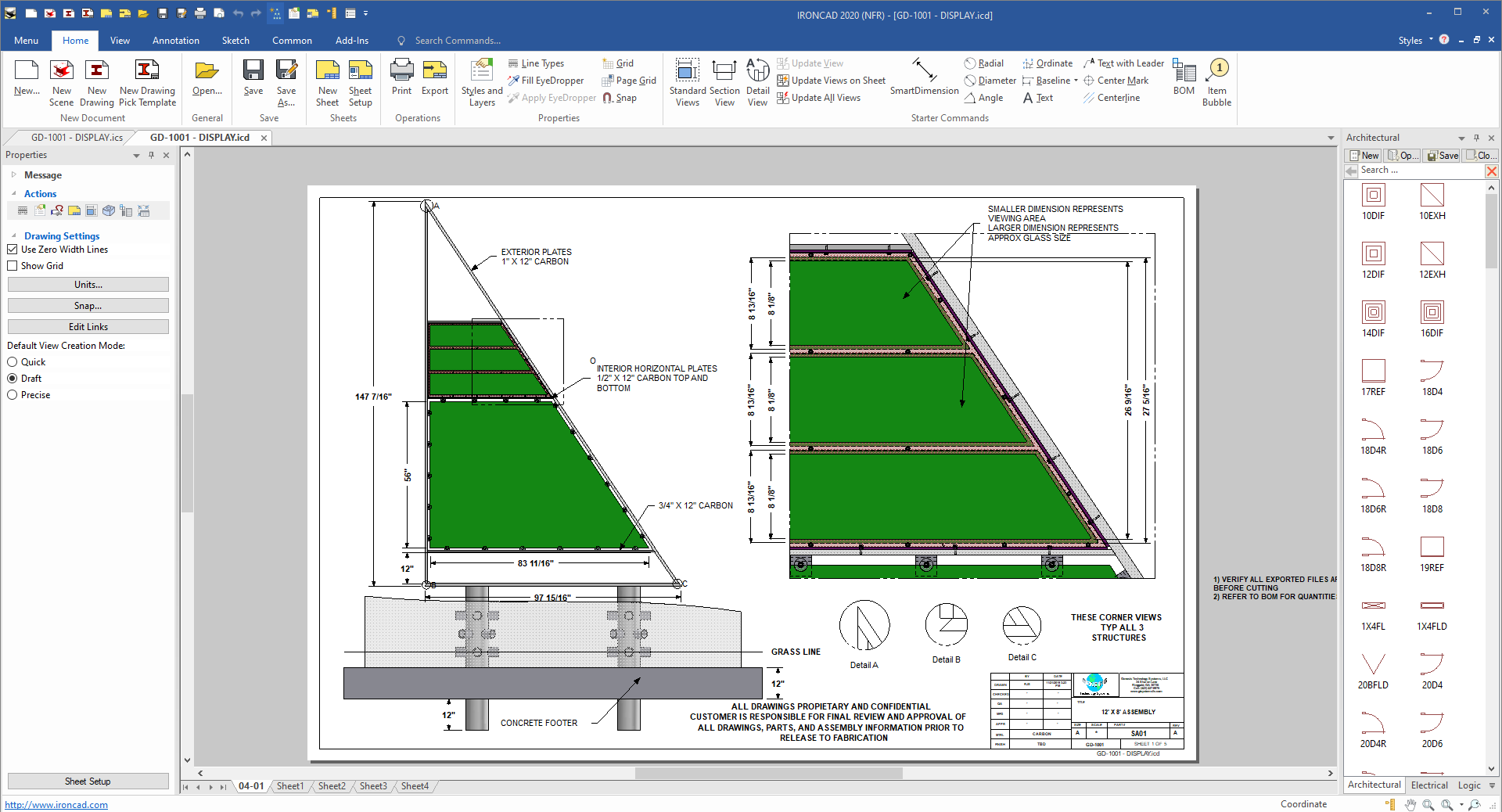This screenshot has height=812, width=1502.
Task: Switch to GD-1001 - DISPLAY.ics document tab
Action: pos(77,138)
